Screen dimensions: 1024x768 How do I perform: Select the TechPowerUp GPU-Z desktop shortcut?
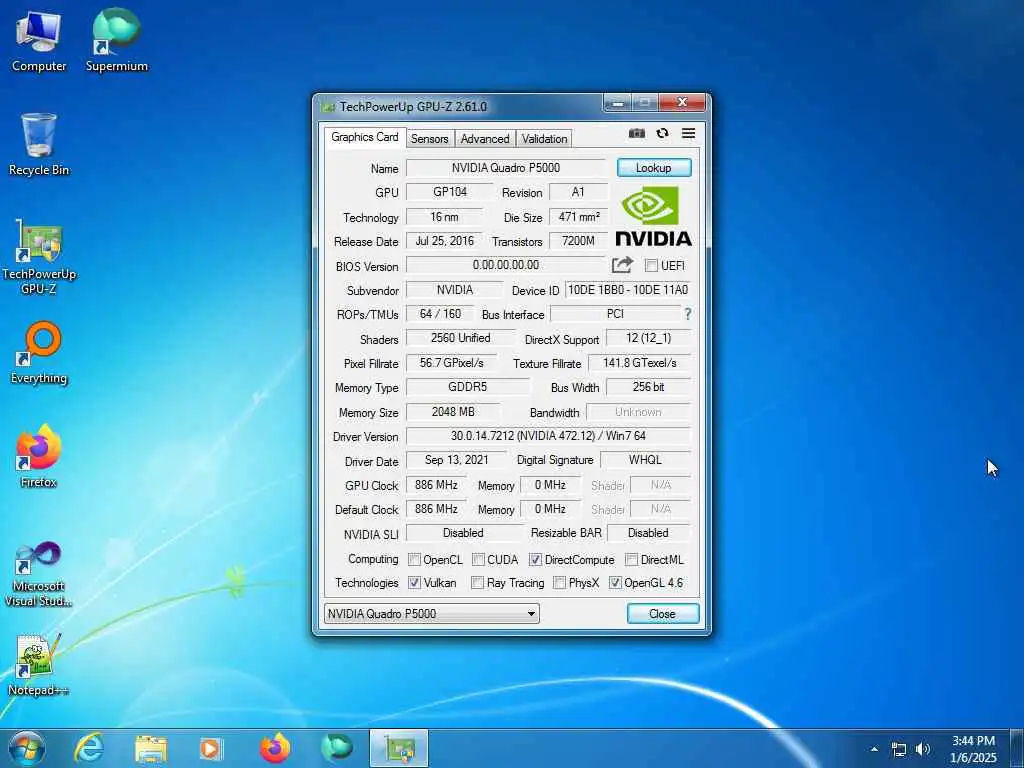(x=39, y=257)
